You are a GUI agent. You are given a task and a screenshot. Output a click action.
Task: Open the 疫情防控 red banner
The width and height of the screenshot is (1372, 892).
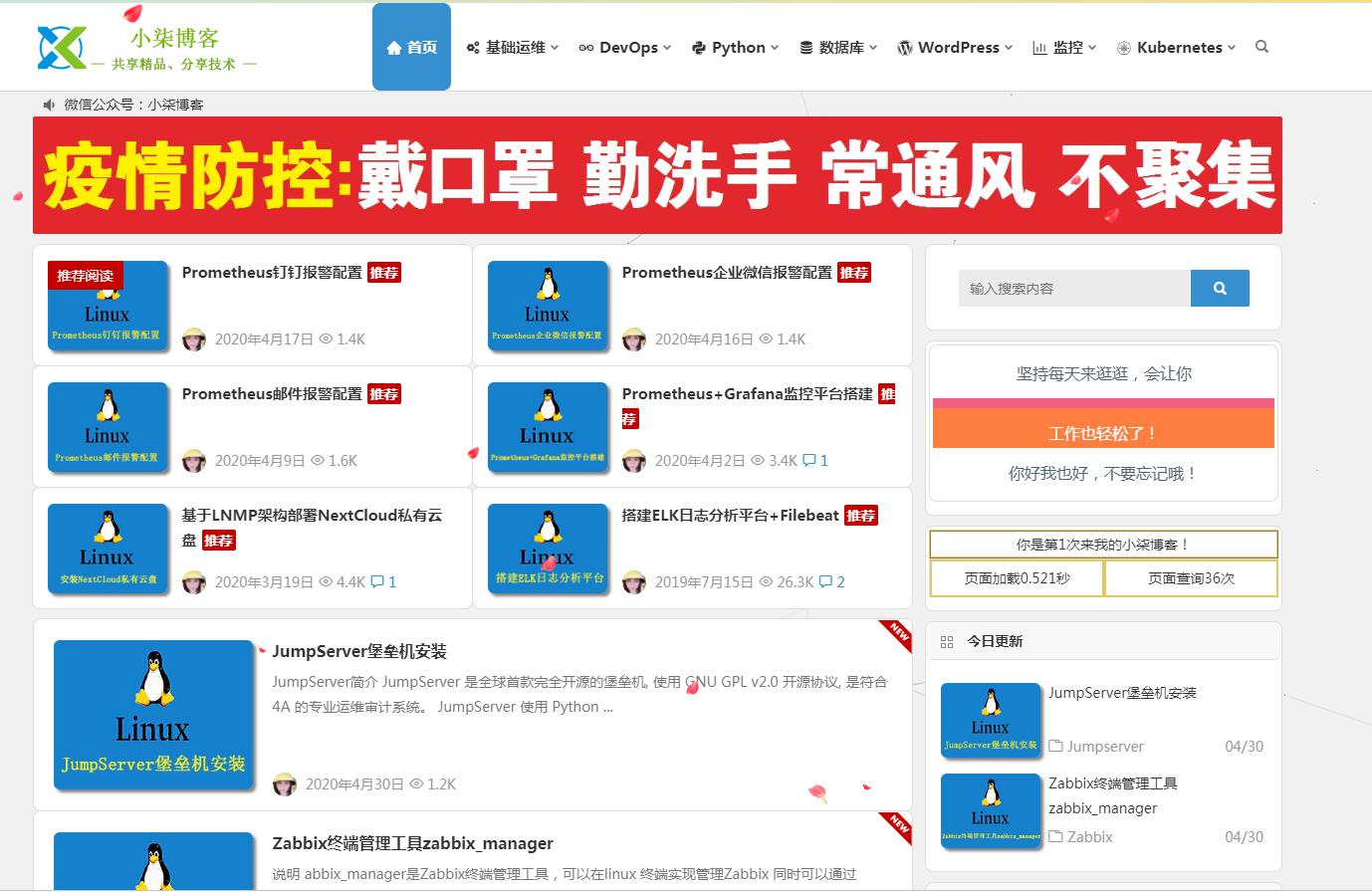(x=657, y=175)
